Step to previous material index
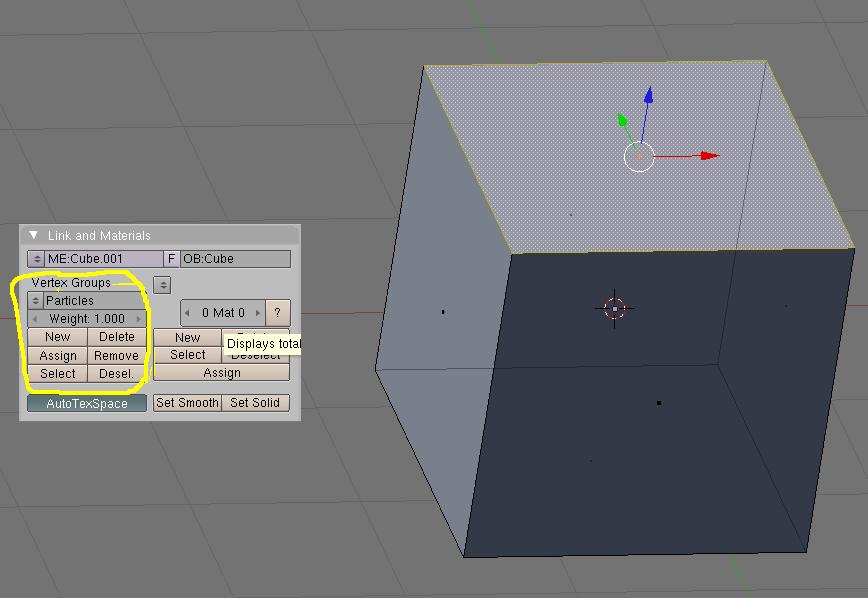The height and width of the screenshot is (598, 868). point(188,313)
